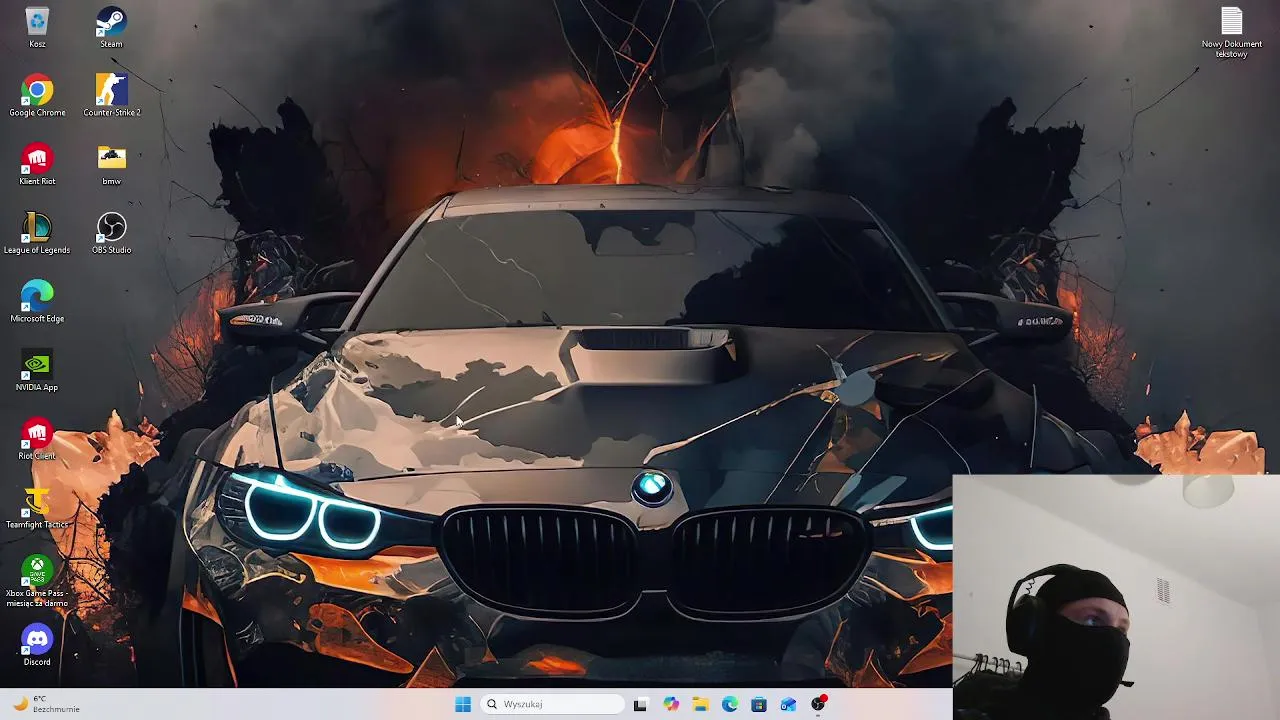1280x720 pixels.
Task: Select the OBS Studio desktop icon
Action: click(111, 233)
